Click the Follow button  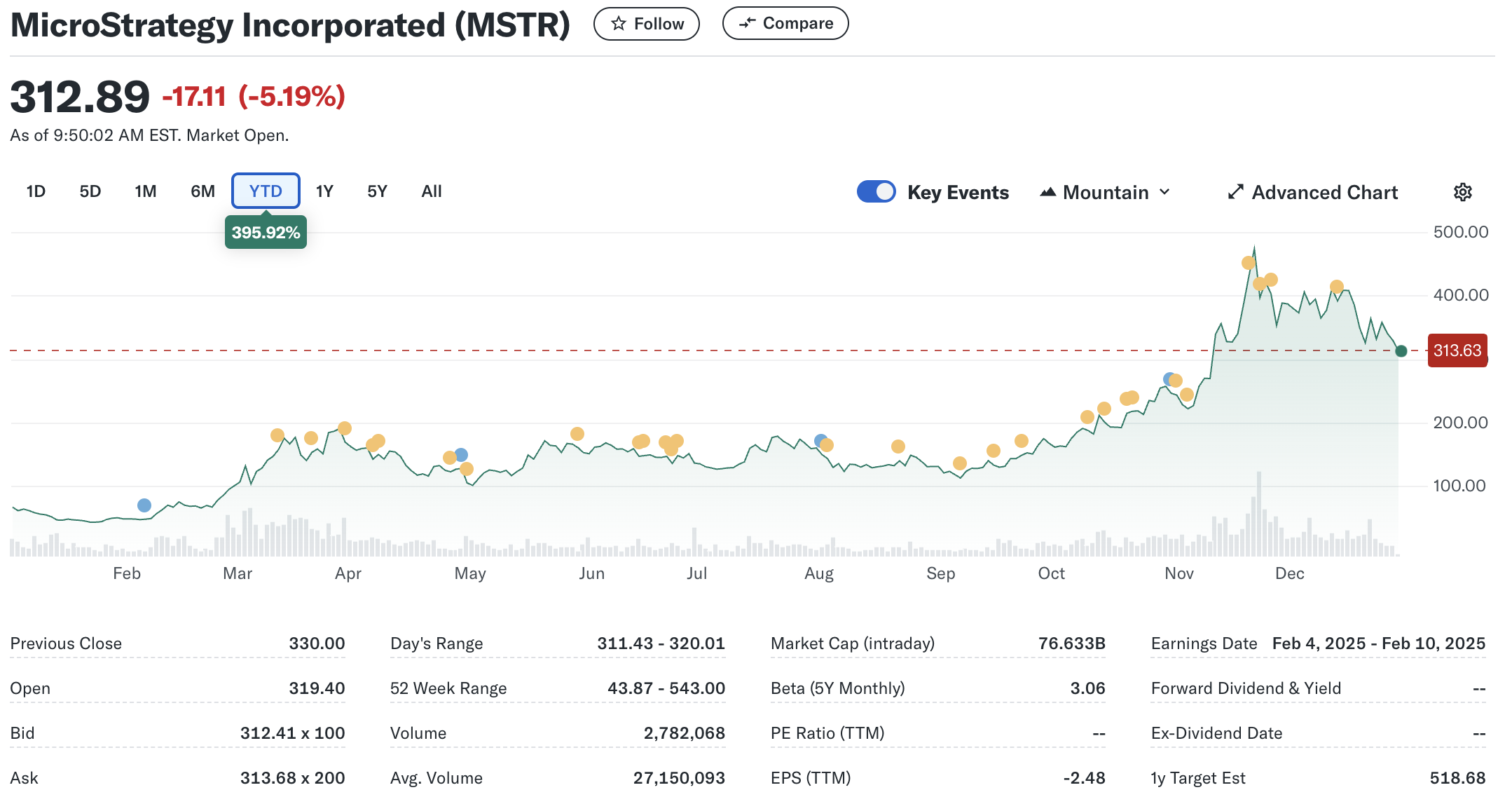point(646,23)
